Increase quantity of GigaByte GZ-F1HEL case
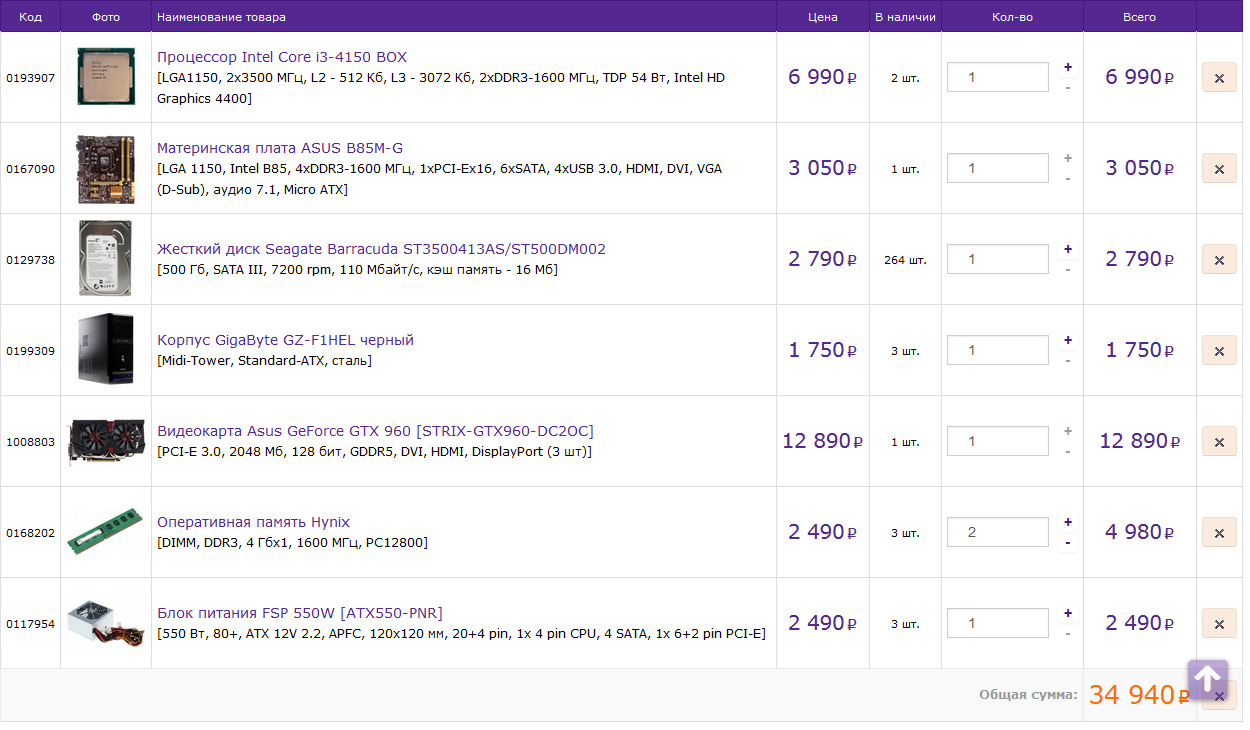 click(x=1068, y=340)
